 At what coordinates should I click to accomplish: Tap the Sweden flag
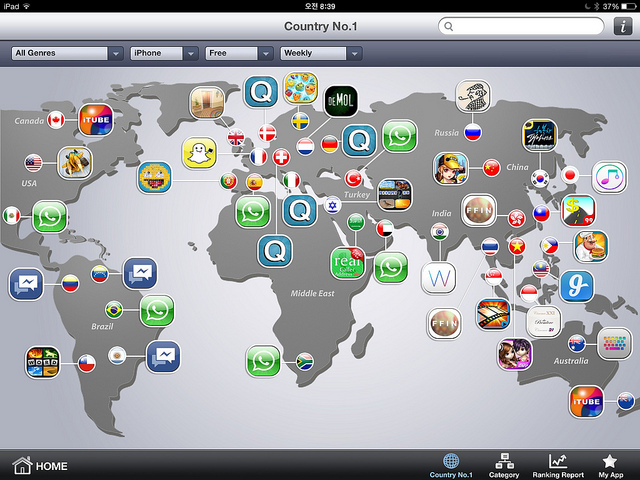[300, 121]
